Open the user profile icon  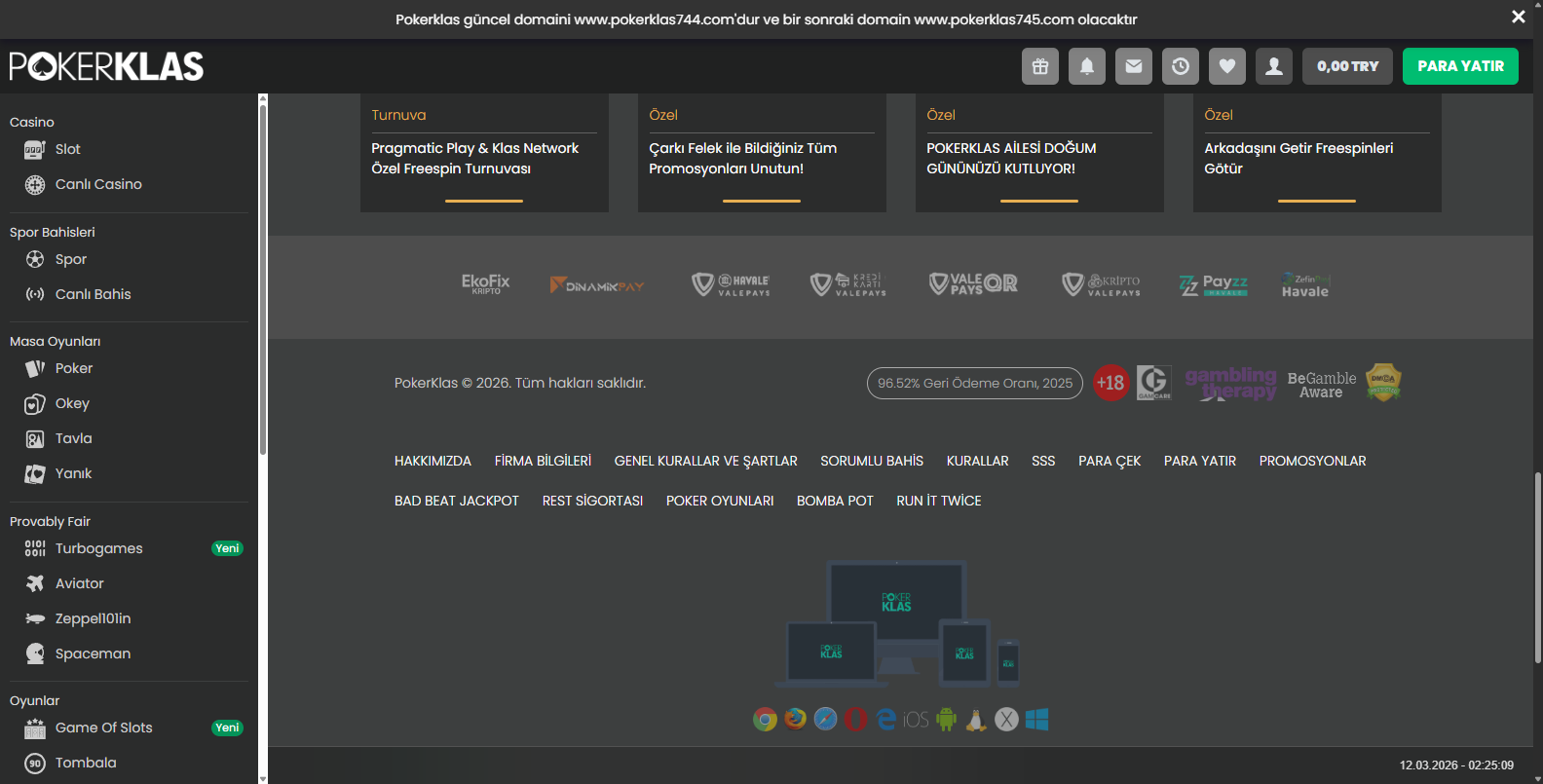[1274, 66]
